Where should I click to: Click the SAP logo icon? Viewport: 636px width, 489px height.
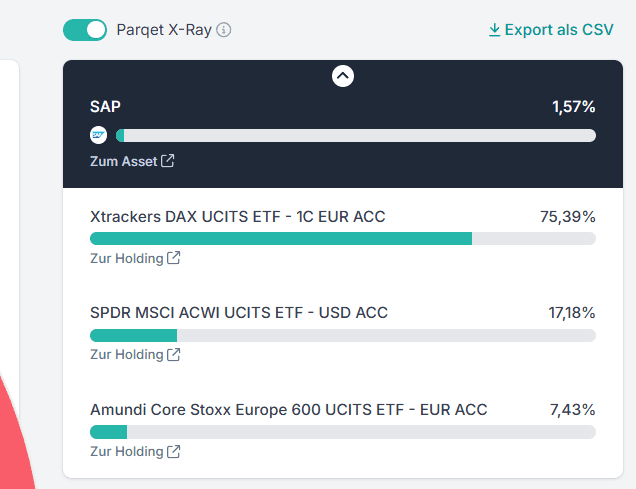[x=98, y=135]
